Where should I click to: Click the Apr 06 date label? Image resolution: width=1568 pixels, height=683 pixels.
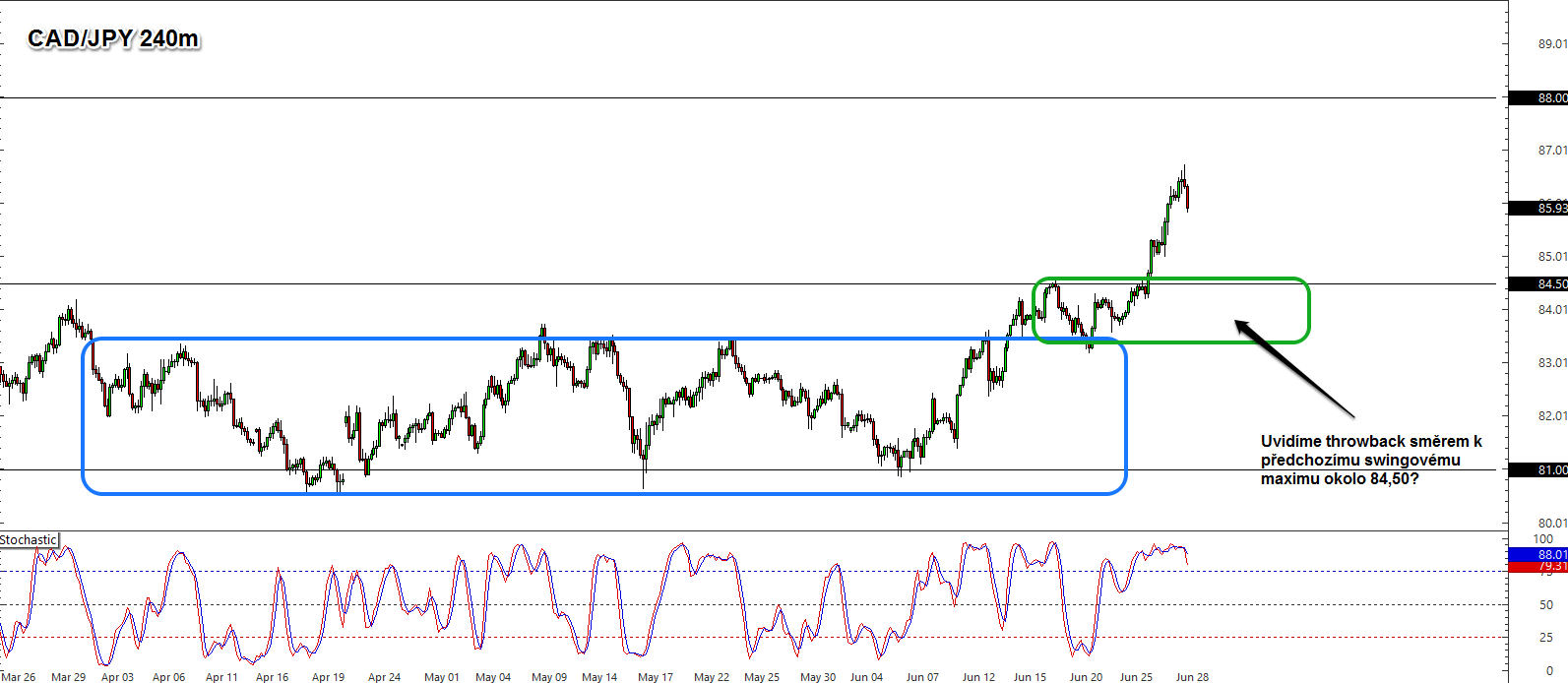(168, 677)
